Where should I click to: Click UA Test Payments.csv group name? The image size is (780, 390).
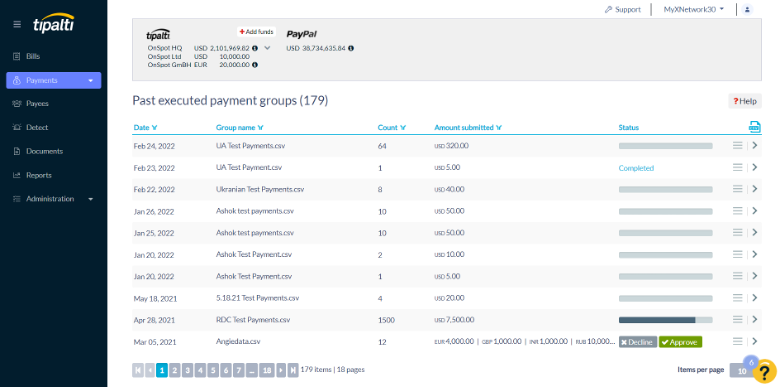click(250, 146)
